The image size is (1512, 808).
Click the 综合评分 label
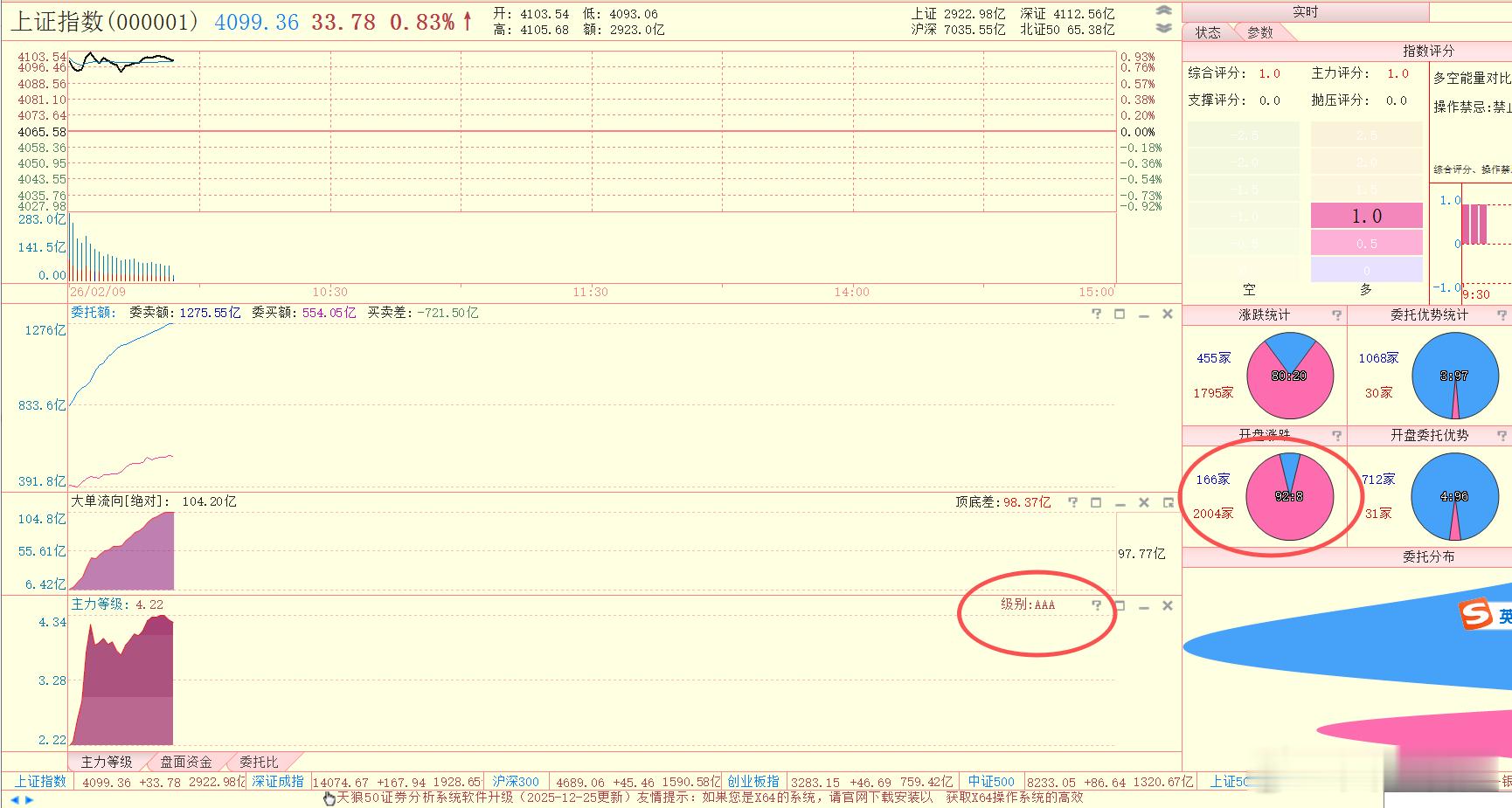point(1217,73)
